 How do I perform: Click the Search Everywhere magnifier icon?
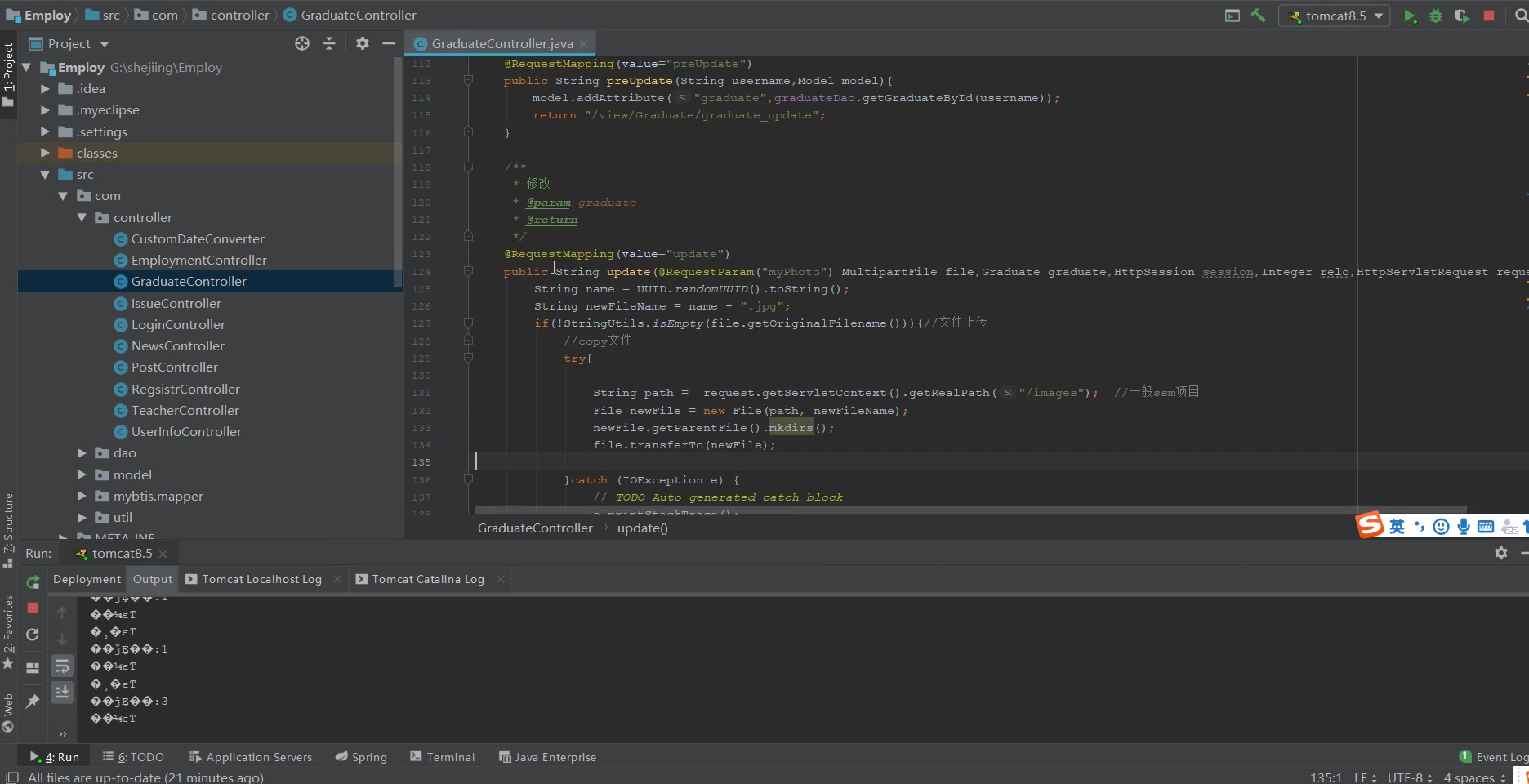pyautogui.click(x=1521, y=16)
